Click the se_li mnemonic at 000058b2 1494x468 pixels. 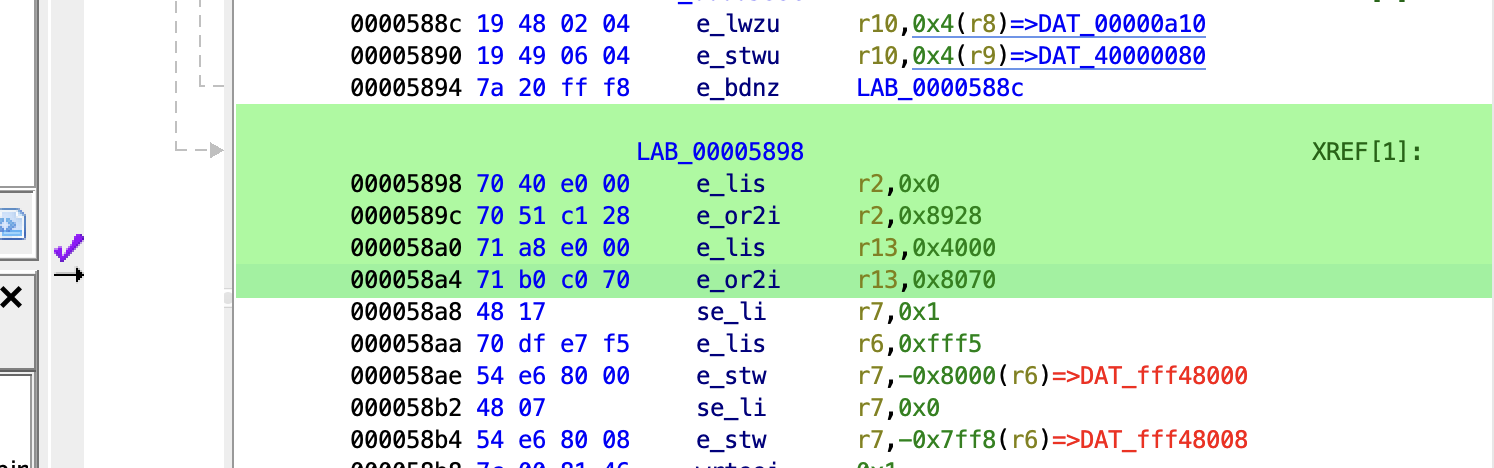tap(730, 408)
